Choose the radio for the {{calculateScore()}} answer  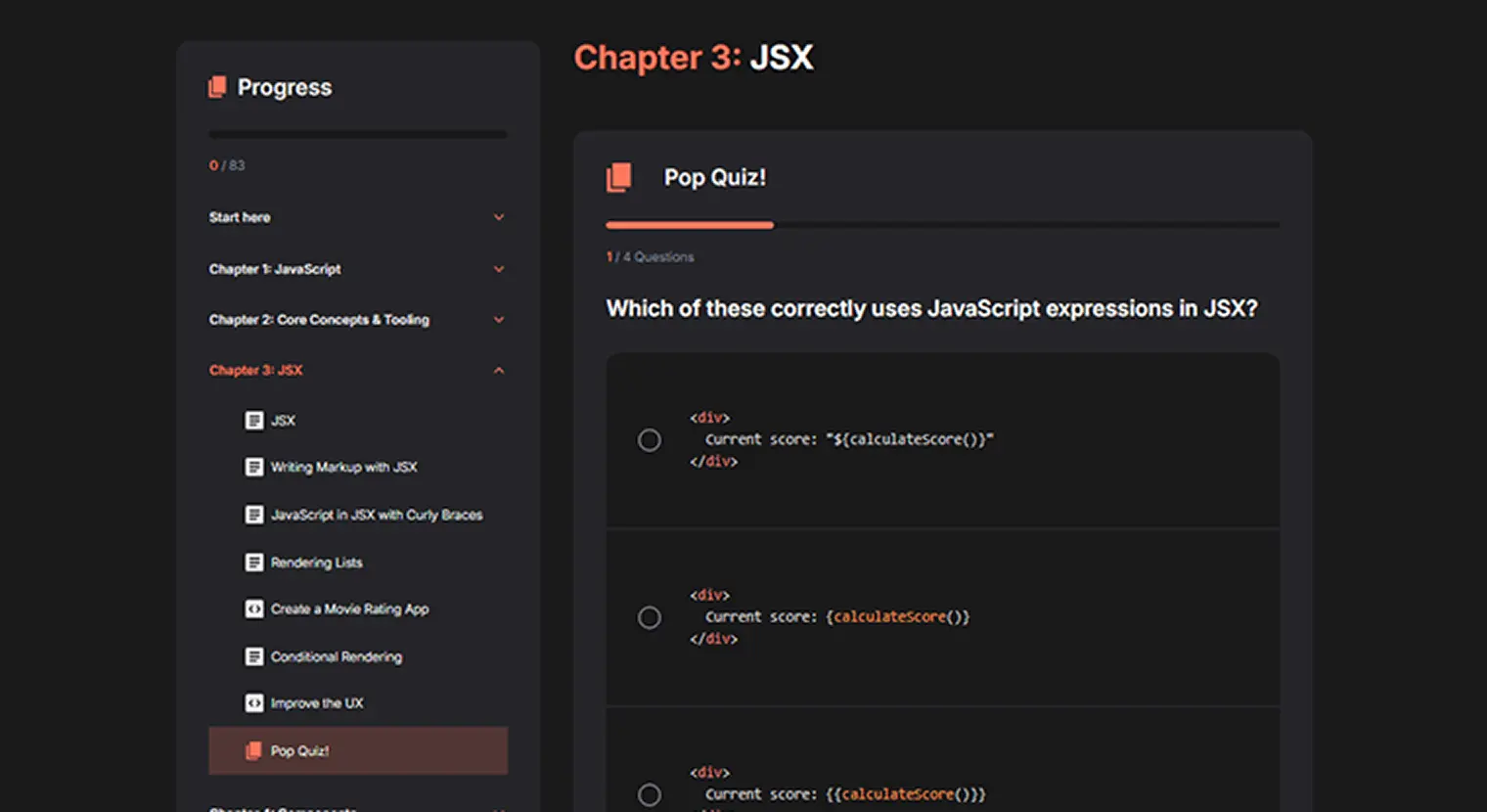650,794
